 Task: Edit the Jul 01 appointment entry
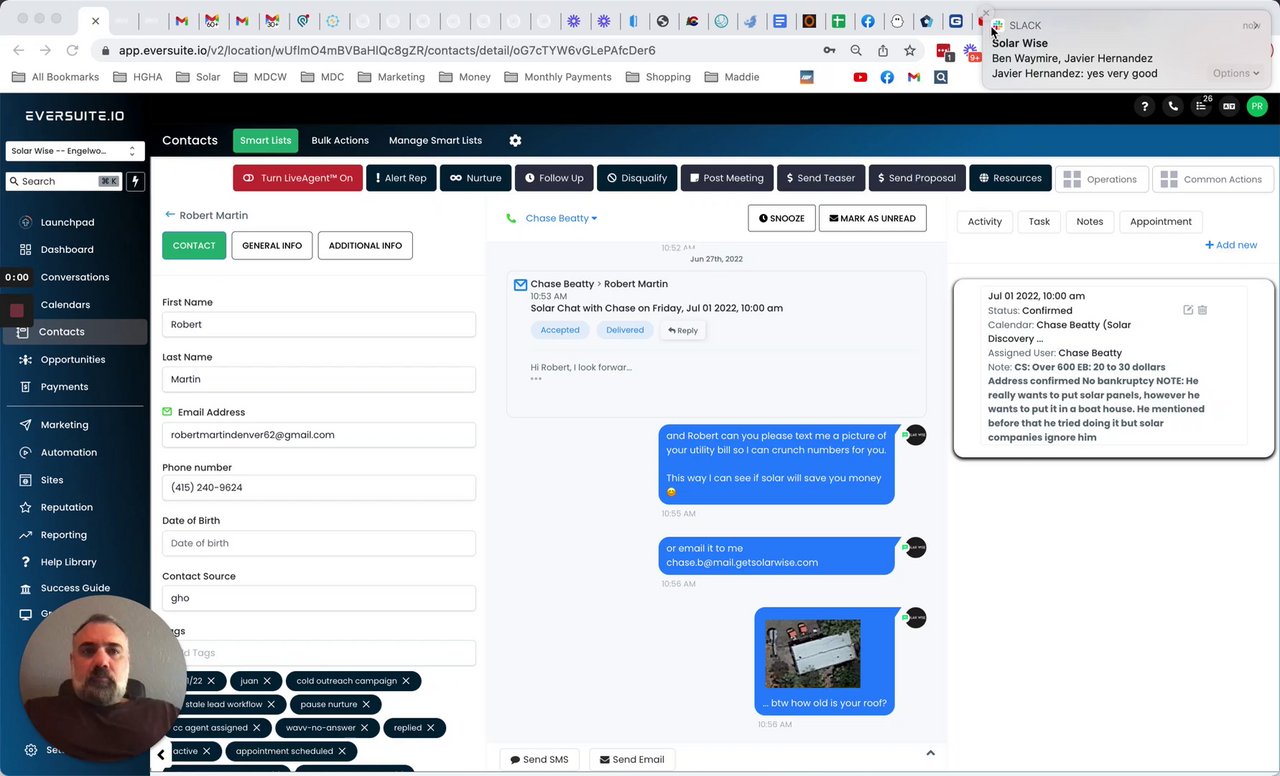point(1188,310)
